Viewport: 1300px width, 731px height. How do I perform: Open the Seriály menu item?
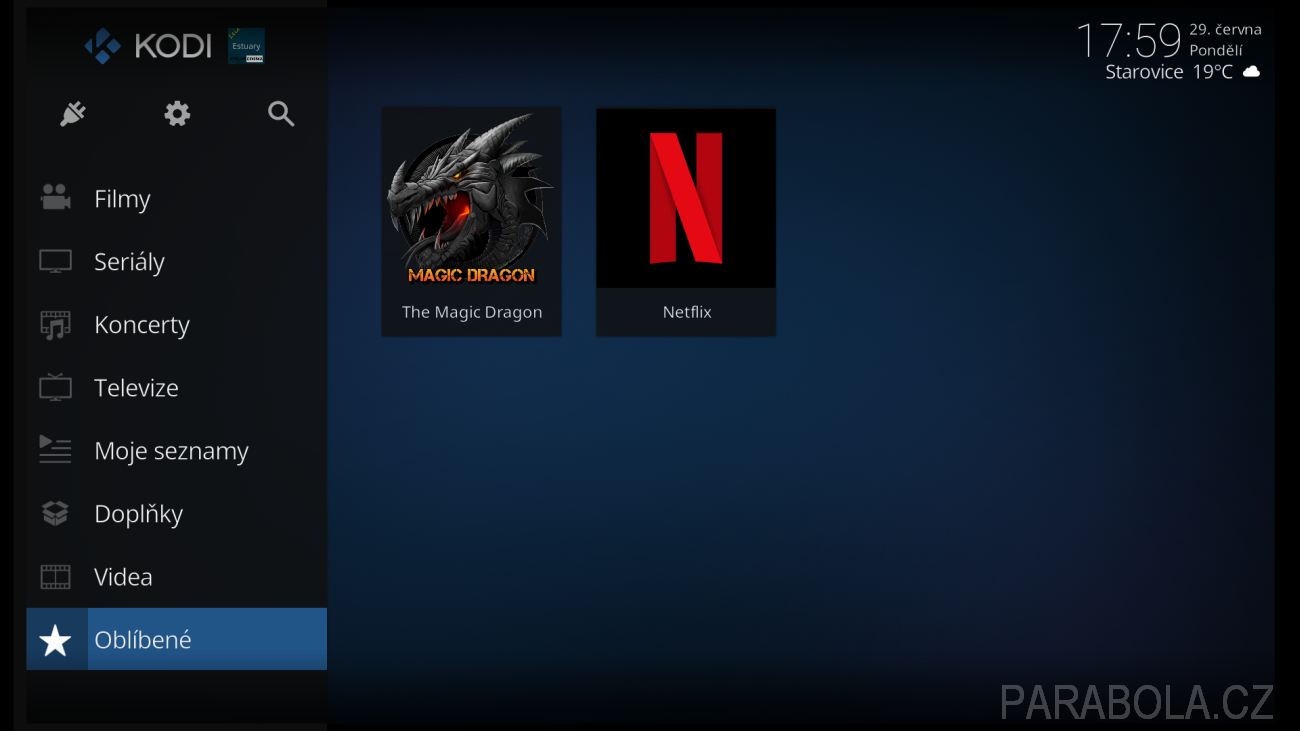pos(177,261)
